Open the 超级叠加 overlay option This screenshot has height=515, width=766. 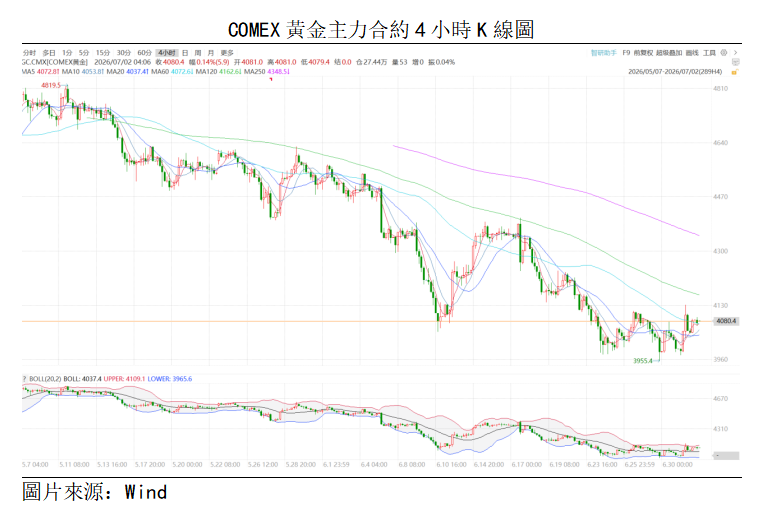668,52
